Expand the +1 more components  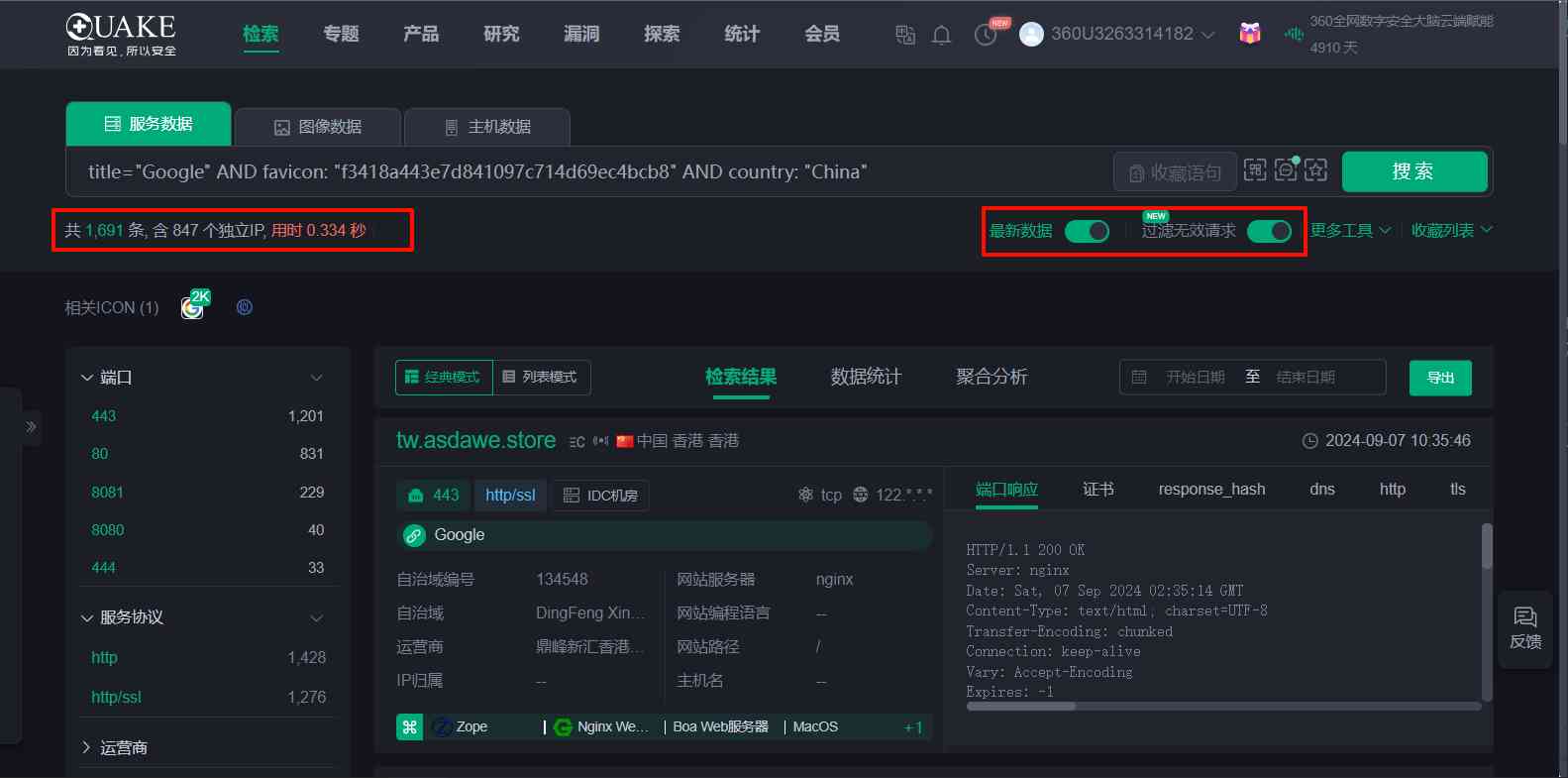tap(913, 727)
